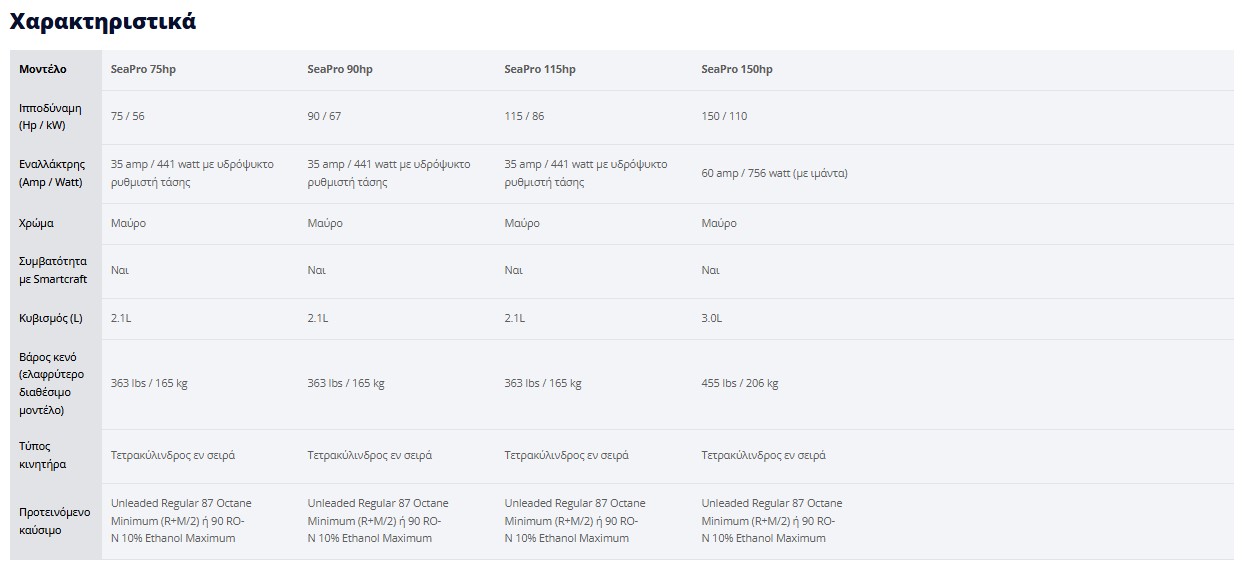Click the Εναλλάκτης (Amp / Watt) row label

pyautogui.click(x=52, y=173)
